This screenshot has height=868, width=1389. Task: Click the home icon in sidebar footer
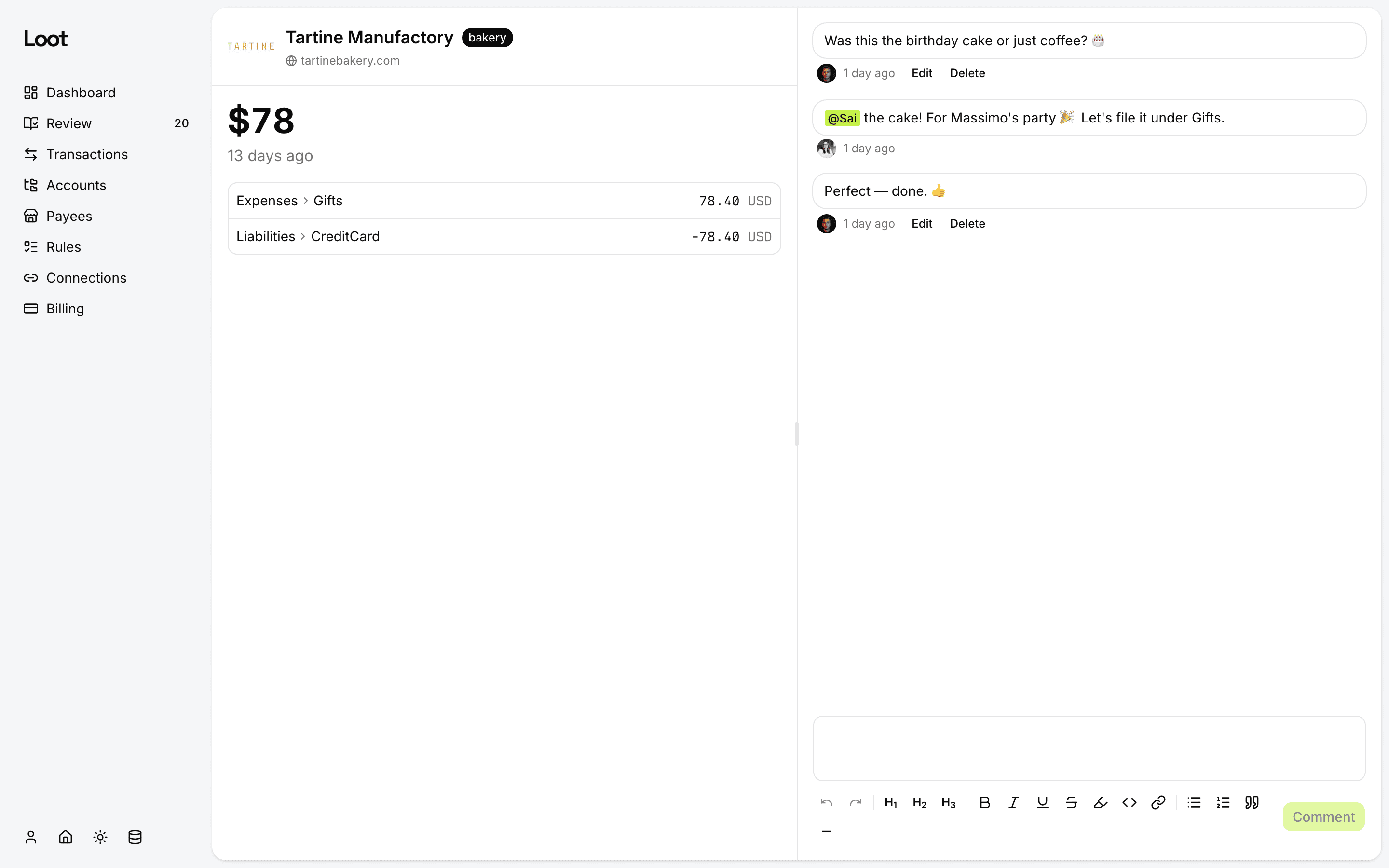pyautogui.click(x=66, y=837)
